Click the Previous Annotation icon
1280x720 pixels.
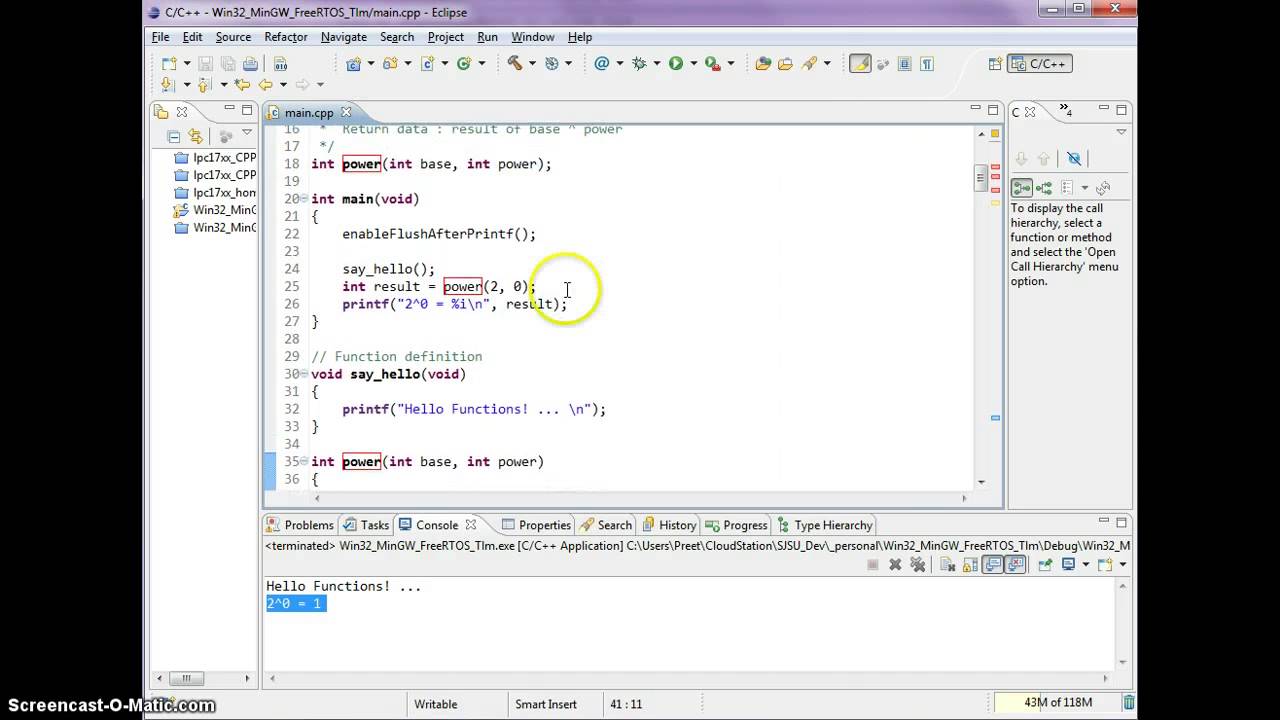tap(205, 85)
